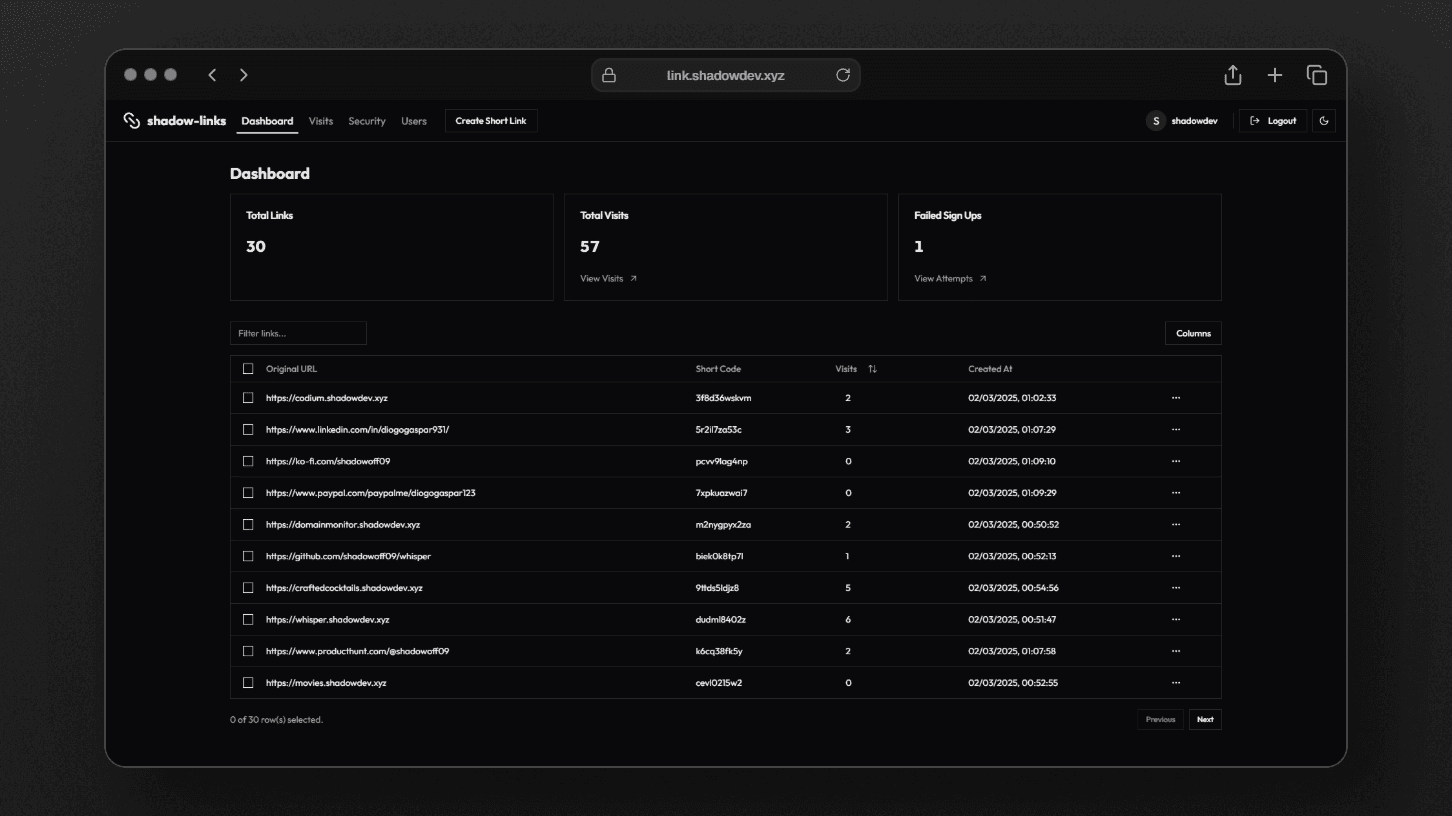Viewport: 1452px width, 816px height.
Task: Switch to the Visits tab
Action: [x=321, y=121]
